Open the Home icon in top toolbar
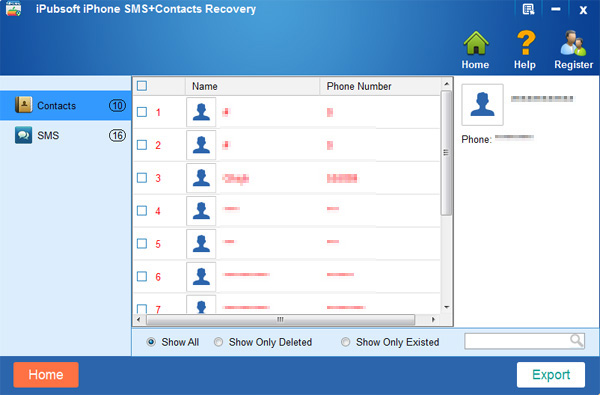Screen dimensions: 600x395 pos(475,43)
